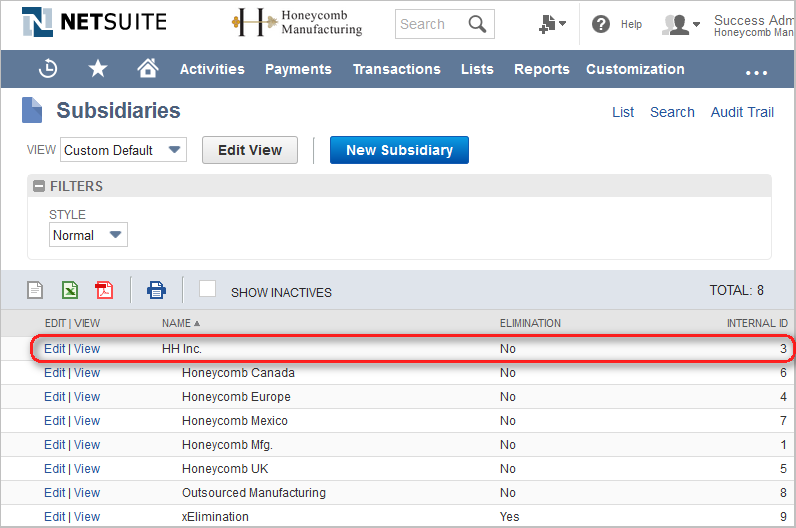796x528 pixels.
Task: Edit the Honeycomb Mfg. subsidiary
Action: point(54,445)
